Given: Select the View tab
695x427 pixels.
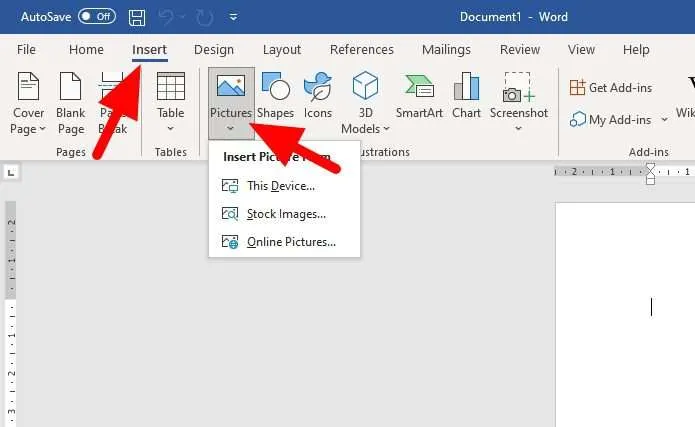Looking at the screenshot, I should pyautogui.click(x=581, y=50).
